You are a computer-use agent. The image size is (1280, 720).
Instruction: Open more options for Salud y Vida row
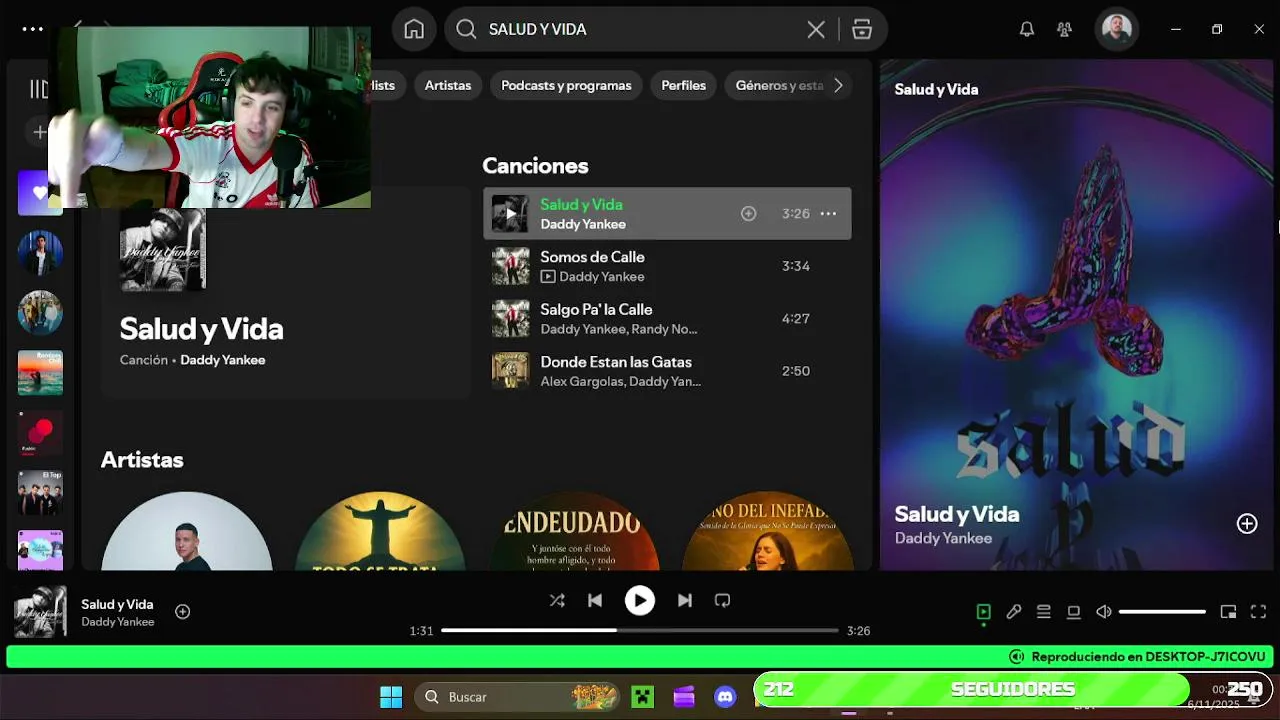point(828,213)
